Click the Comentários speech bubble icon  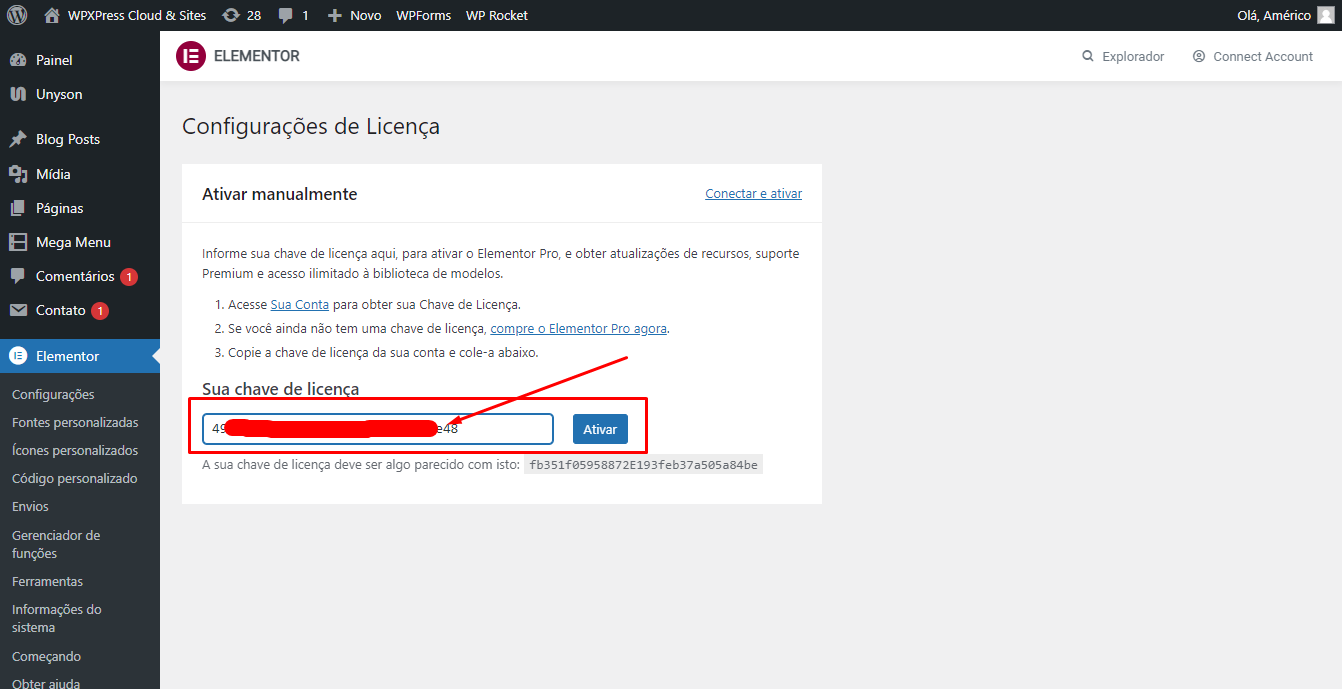[17, 276]
